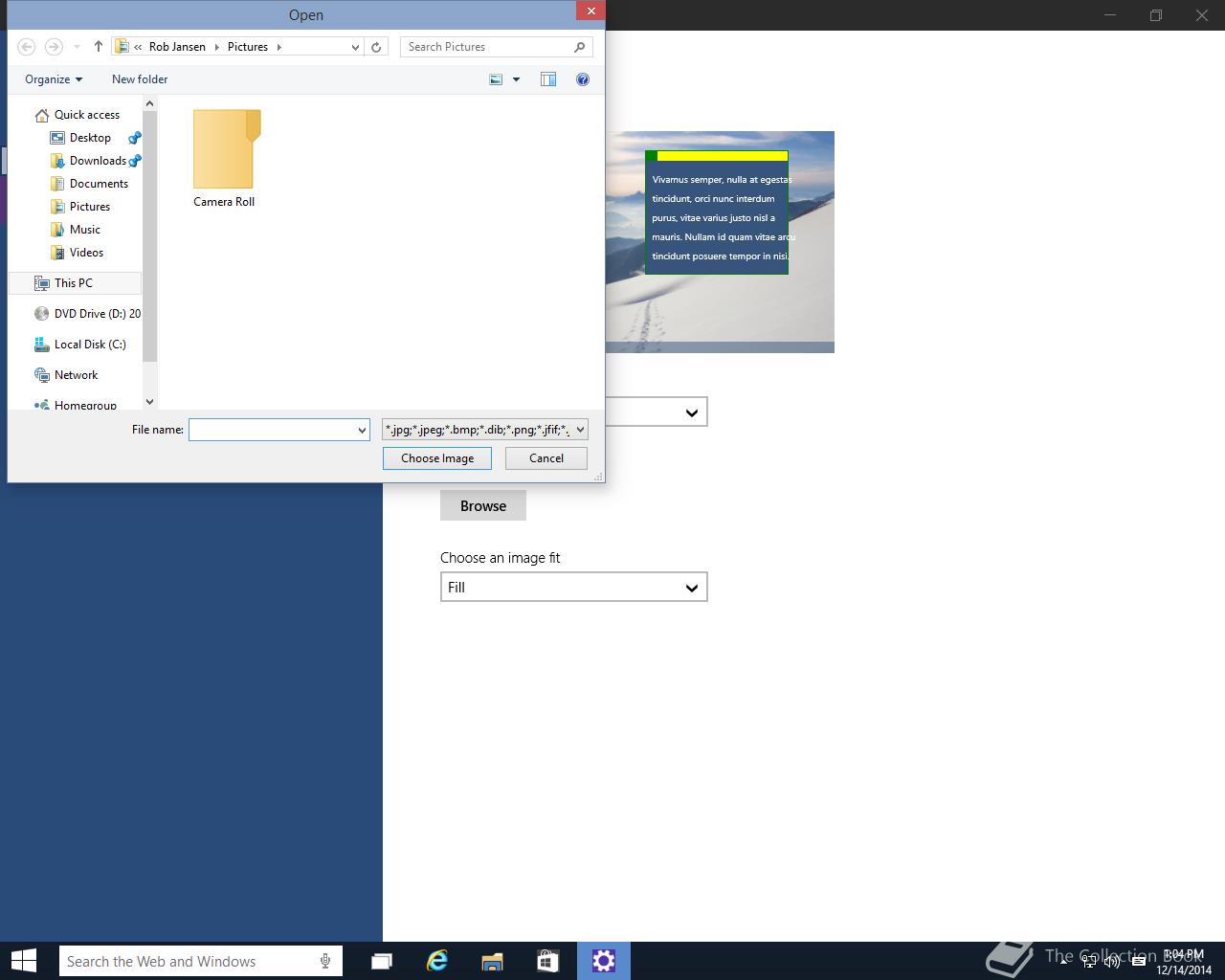Refresh the Pictures folder view
The height and width of the screenshot is (980, 1225).
coord(376,47)
